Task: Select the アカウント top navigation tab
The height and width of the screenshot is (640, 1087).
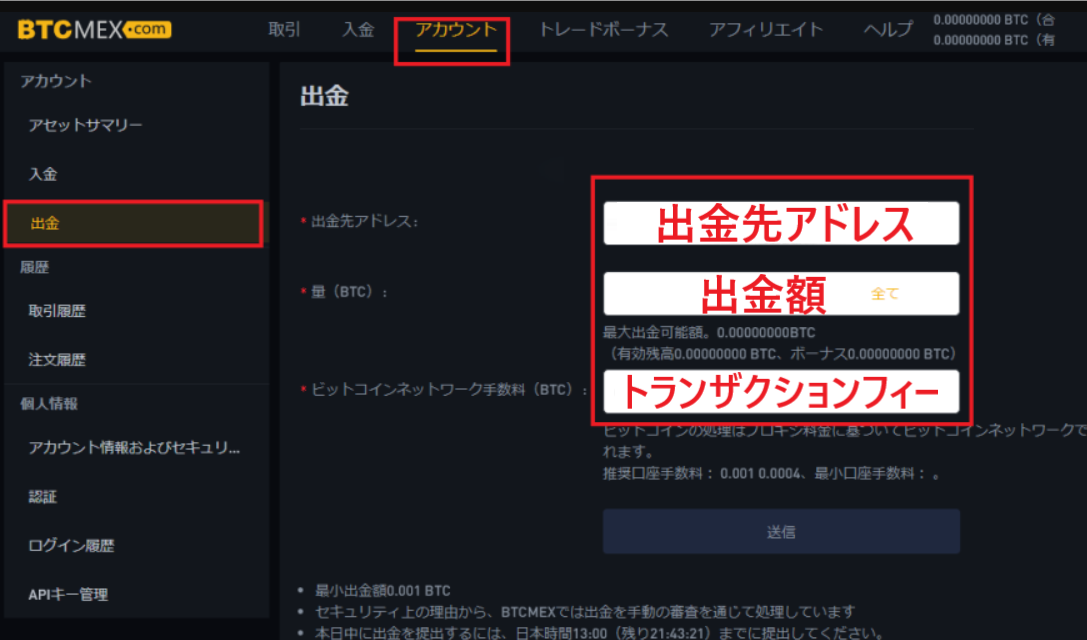Action: pos(455,29)
